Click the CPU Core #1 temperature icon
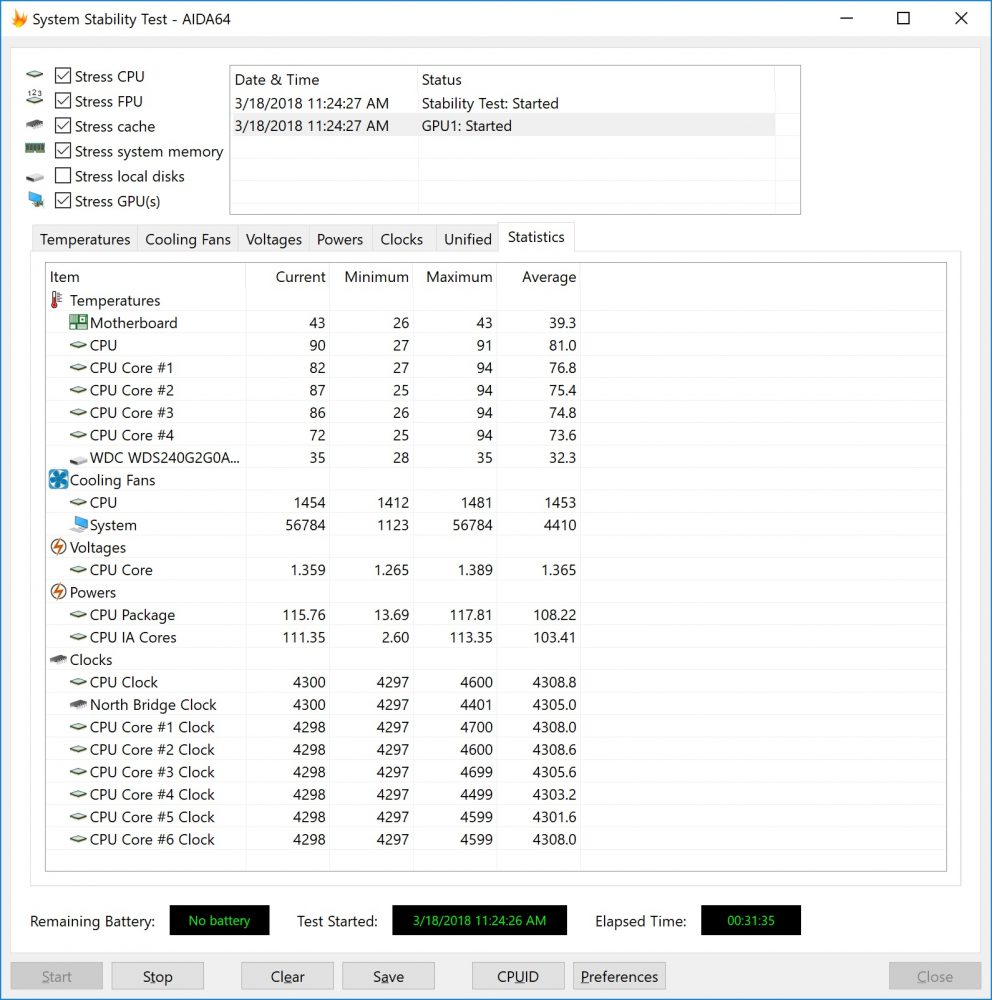This screenshot has height=1000, width=992. click(78, 367)
